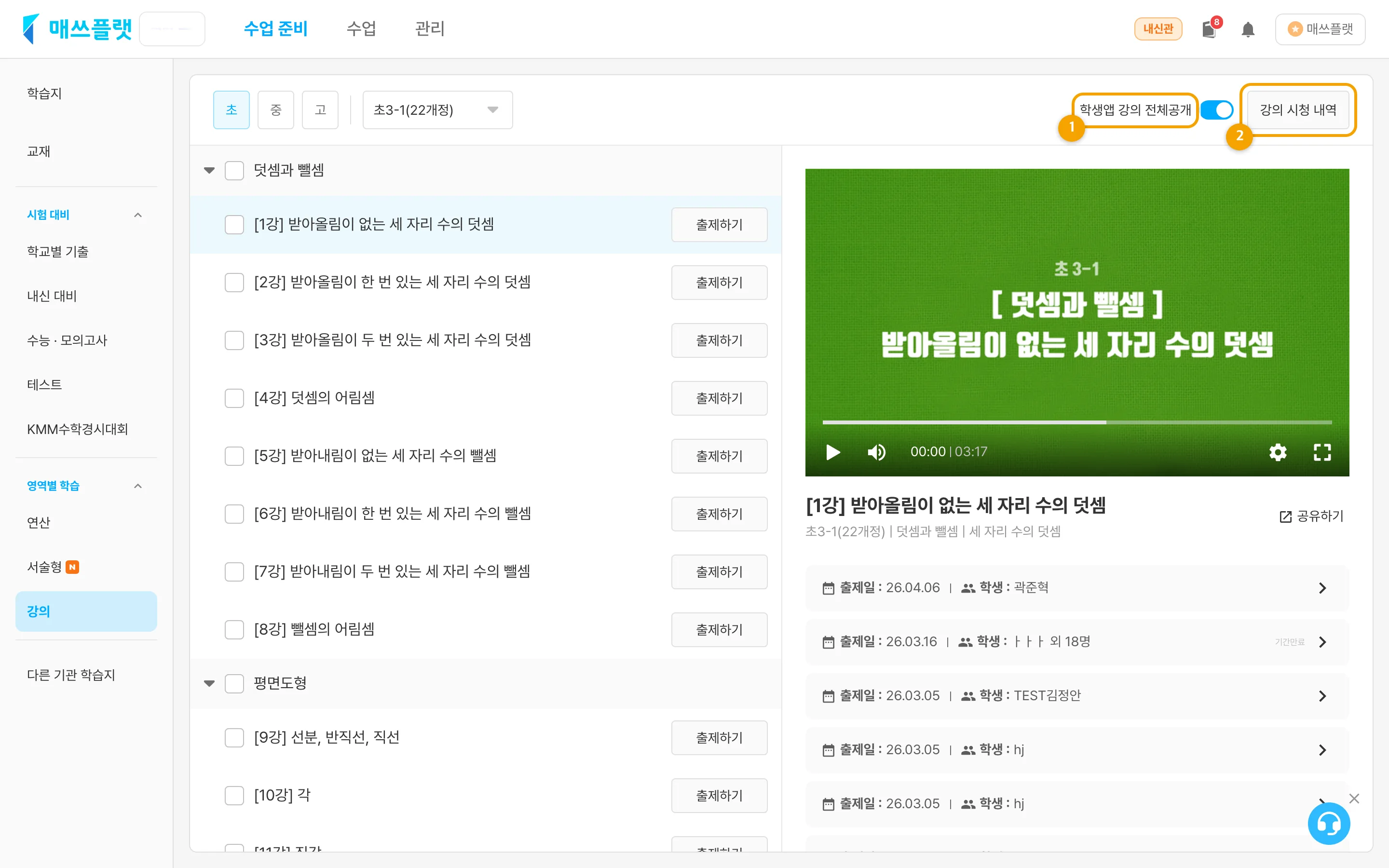Click the 강의 시청 내역 button
This screenshot has height=868, width=1389.
click(x=1298, y=109)
